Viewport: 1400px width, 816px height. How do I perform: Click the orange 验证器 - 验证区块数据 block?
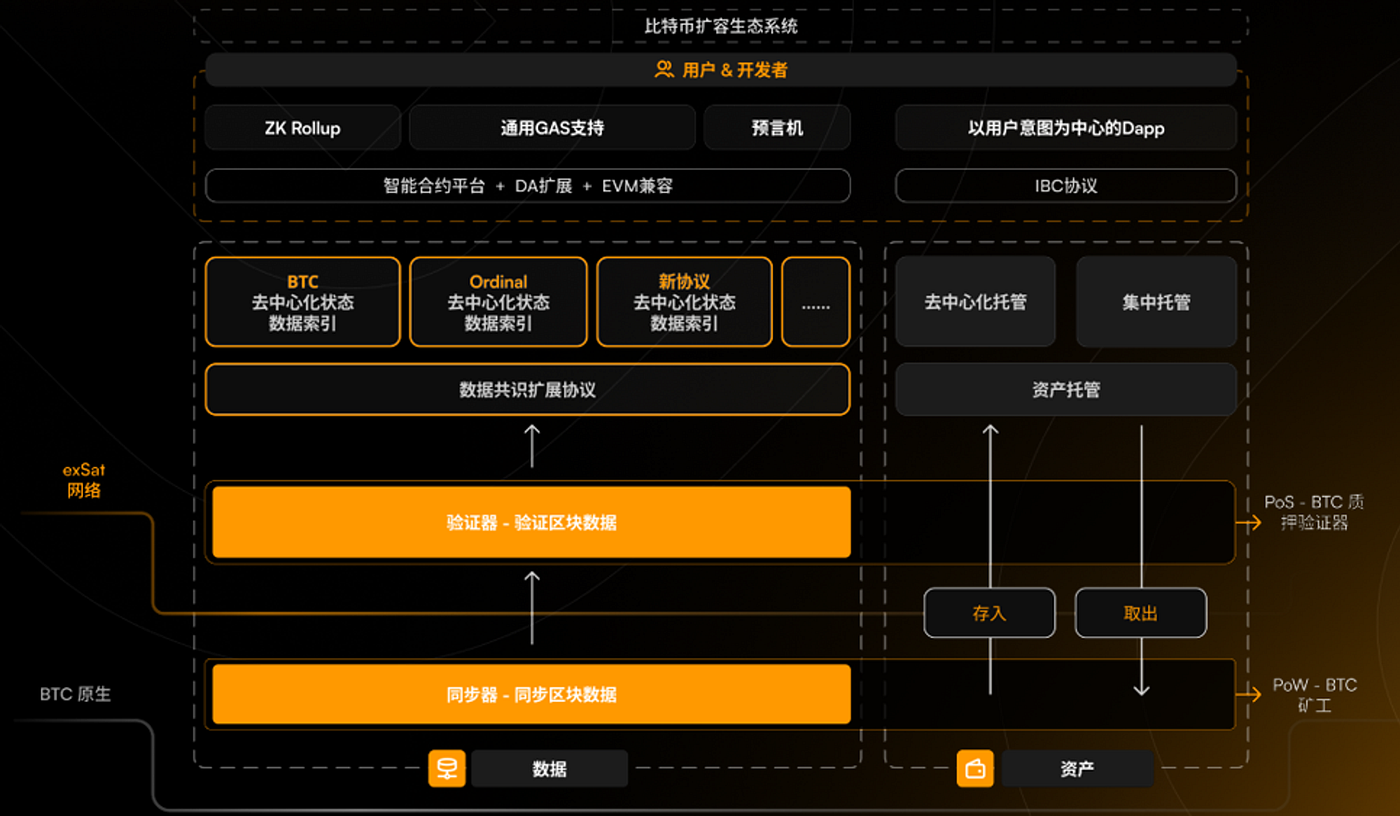pyautogui.click(x=532, y=522)
